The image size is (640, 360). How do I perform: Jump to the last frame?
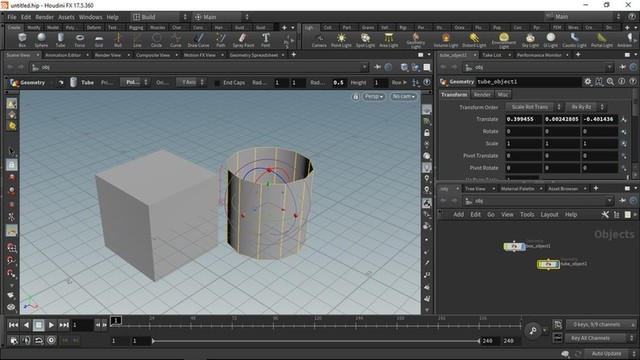(64, 325)
